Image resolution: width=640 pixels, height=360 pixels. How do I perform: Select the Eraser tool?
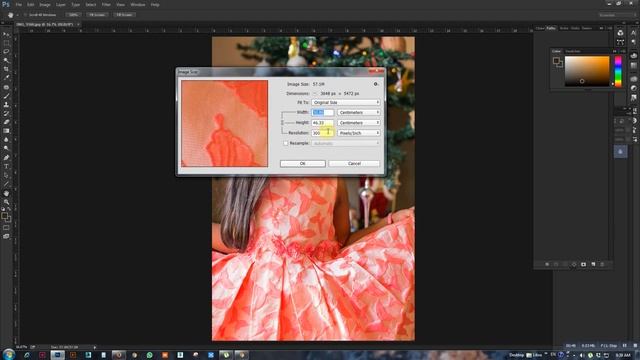click(6, 122)
